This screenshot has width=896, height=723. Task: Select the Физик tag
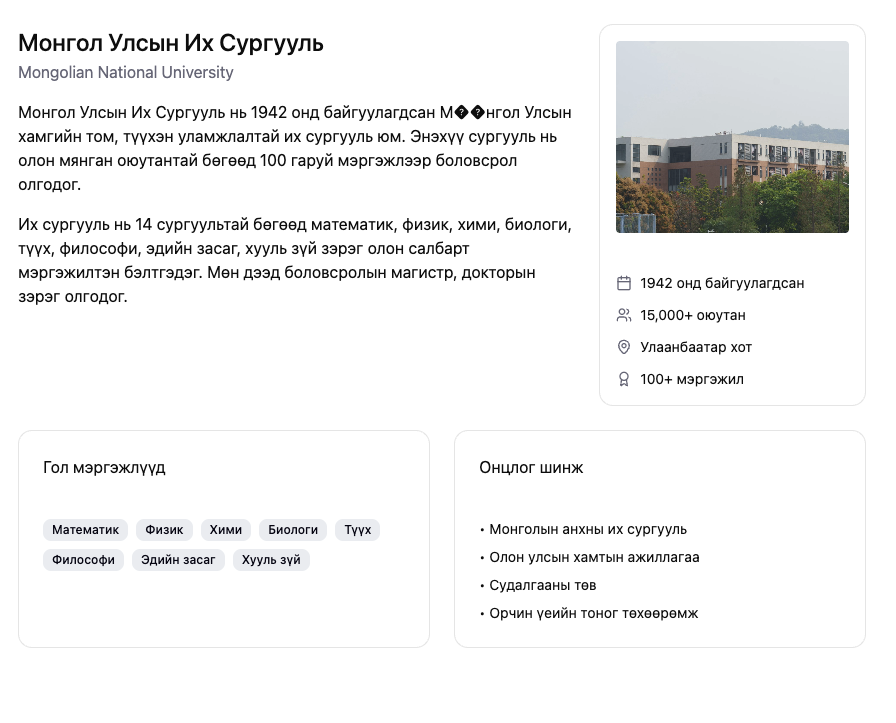pyautogui.click(x=164, y=530)
